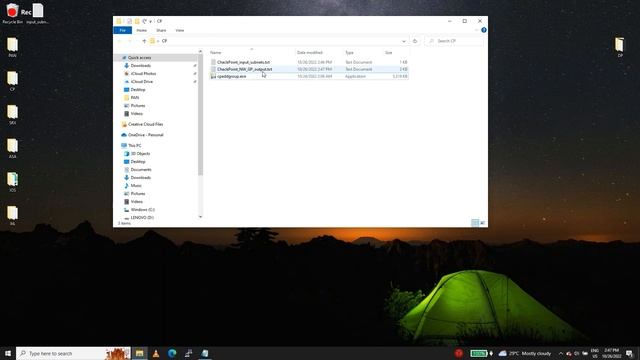Show hidden system tray icons
This screenshot has width=640, height=360.
tap(560, 353)
